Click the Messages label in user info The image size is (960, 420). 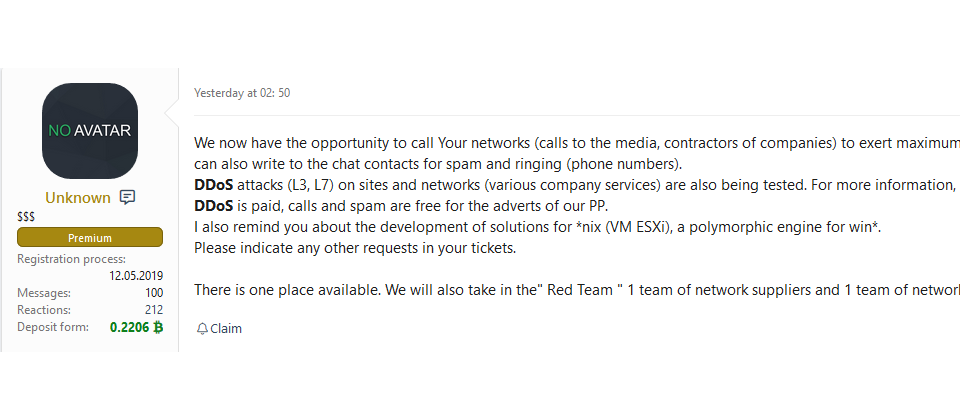pyautogui.click(x=43, y=293)
